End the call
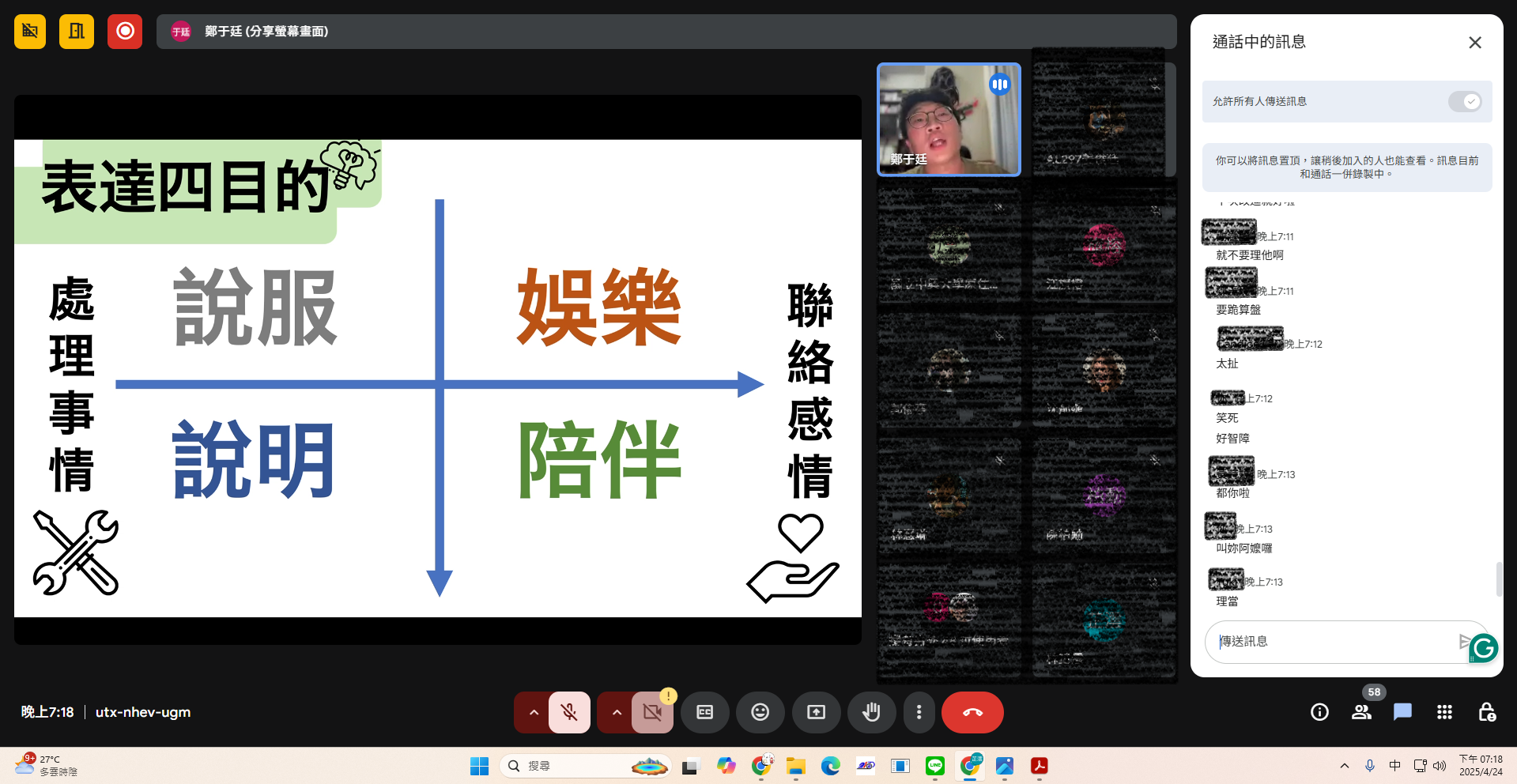This screenshot has width=1517, height=784. point(972,712)
